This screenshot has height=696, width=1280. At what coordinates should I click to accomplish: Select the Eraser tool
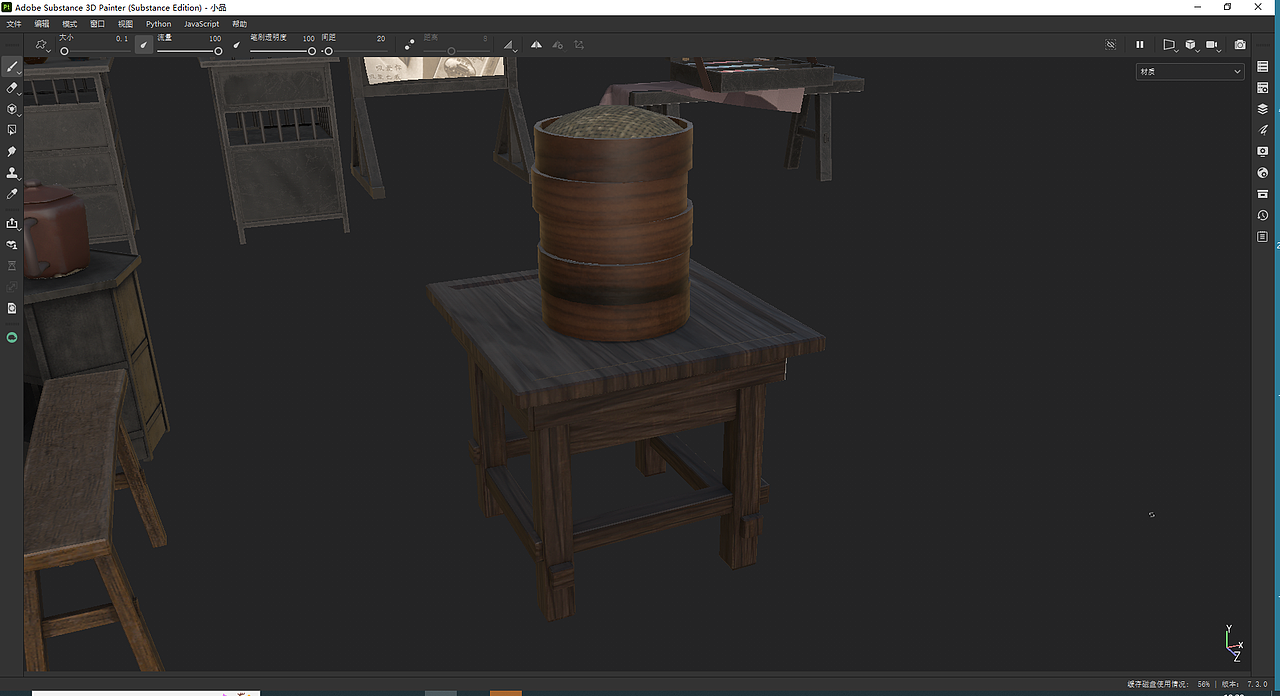pos(12,88)
